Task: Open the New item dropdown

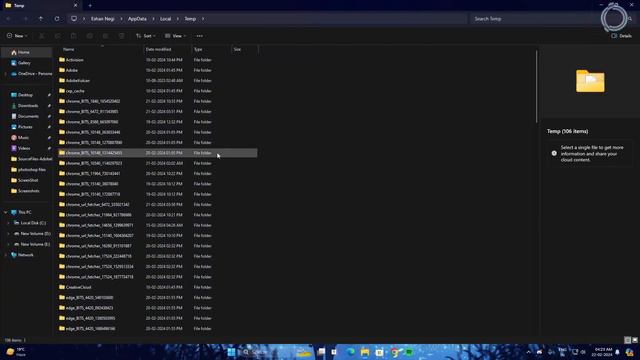Action: point(17,36)
